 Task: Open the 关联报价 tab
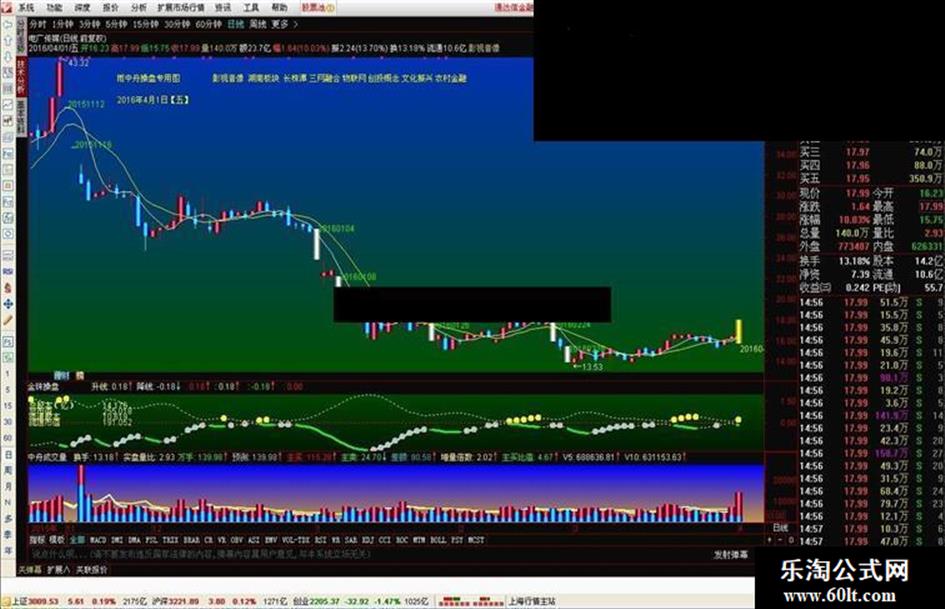[x=92, y=569]
